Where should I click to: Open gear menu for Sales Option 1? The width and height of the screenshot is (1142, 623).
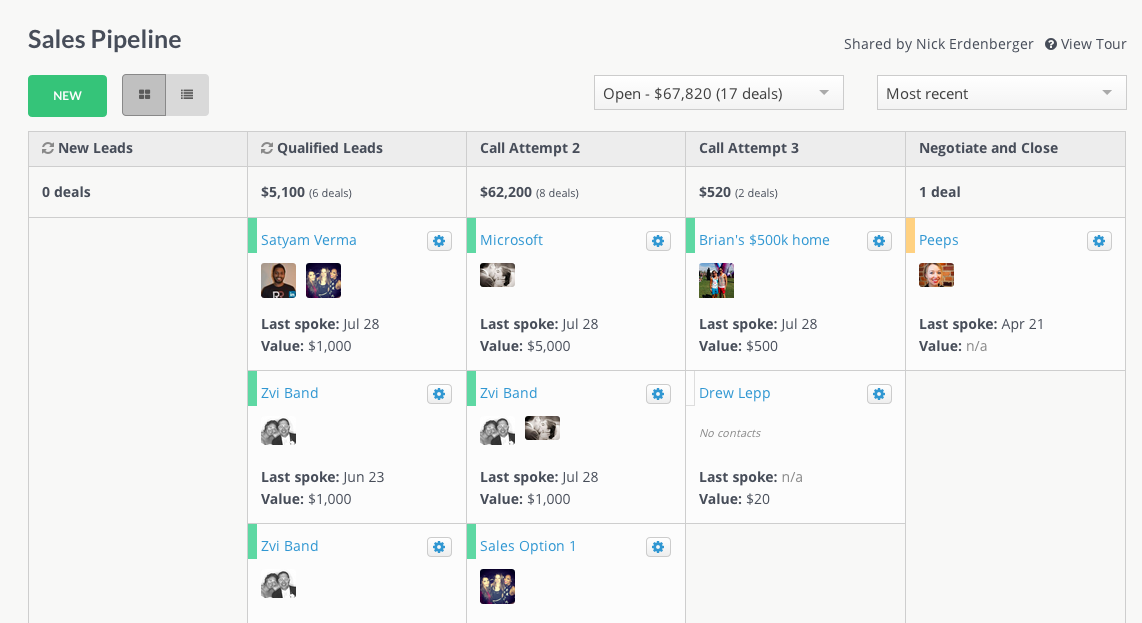pos(658,547)
